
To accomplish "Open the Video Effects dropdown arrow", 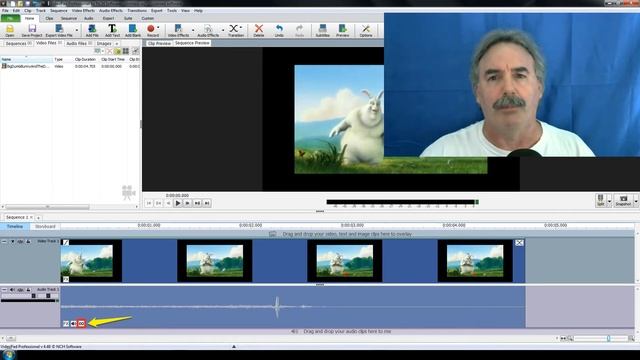I will [193, 30].
